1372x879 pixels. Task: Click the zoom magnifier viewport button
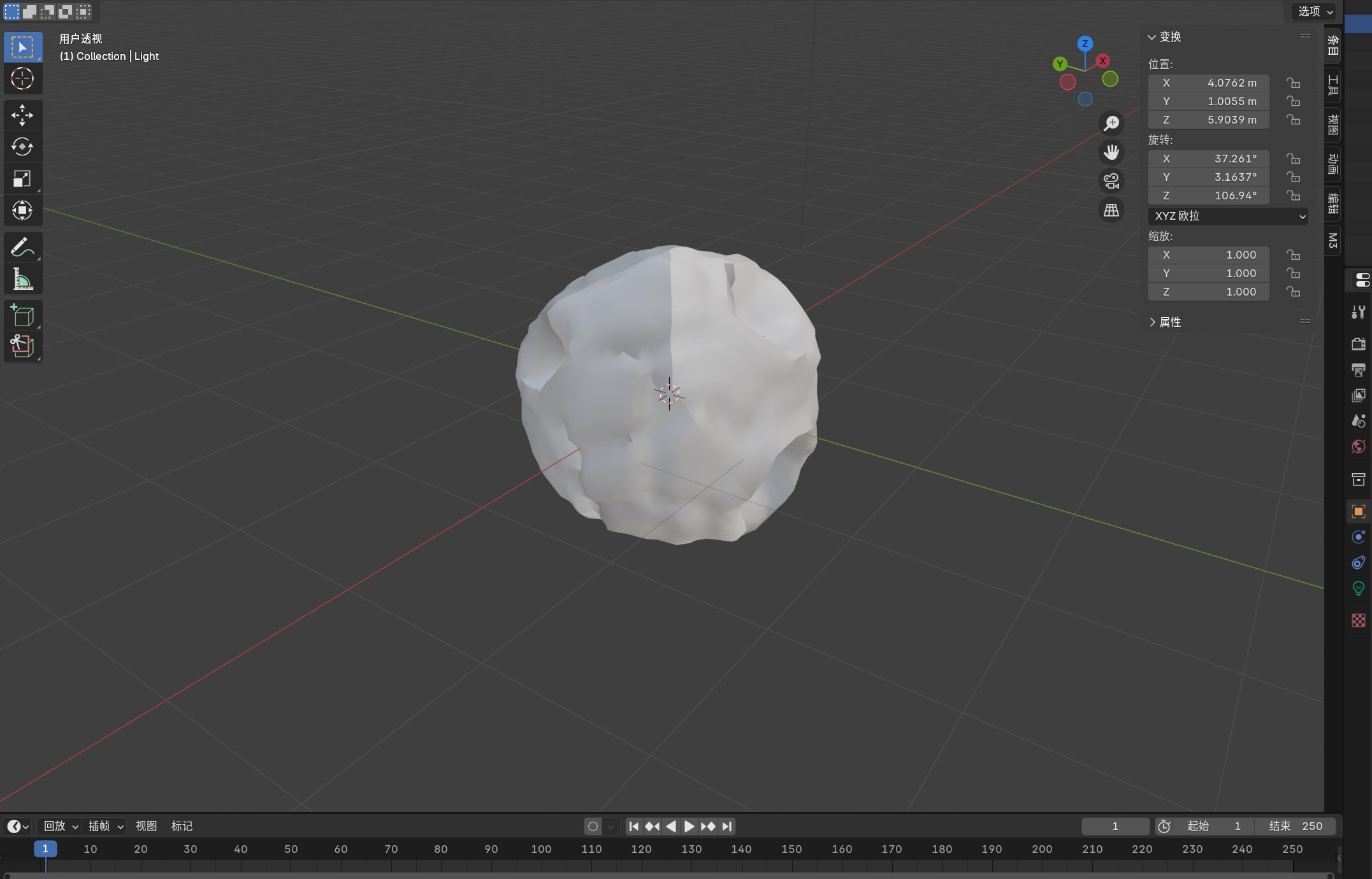[1111, 123]
